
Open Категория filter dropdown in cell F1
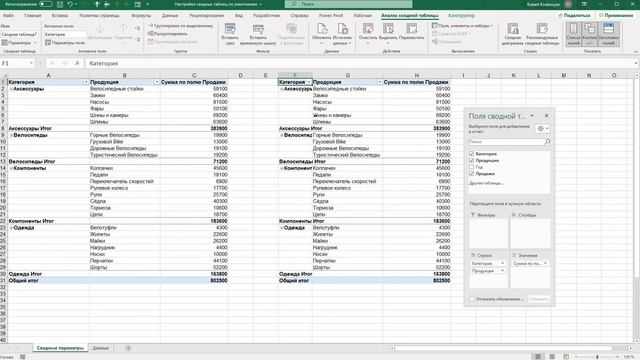(309, 82)
